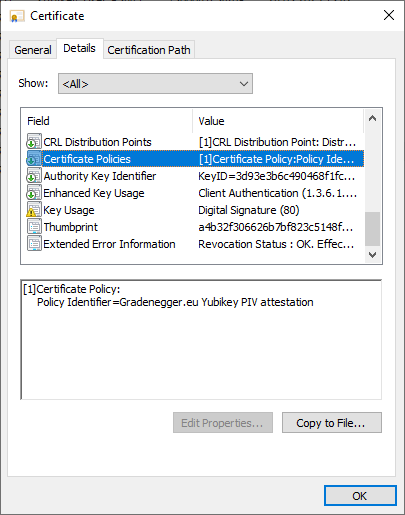Click the field list scrollbar thumb
Screen dimensions: 405x515
point(372,229)
